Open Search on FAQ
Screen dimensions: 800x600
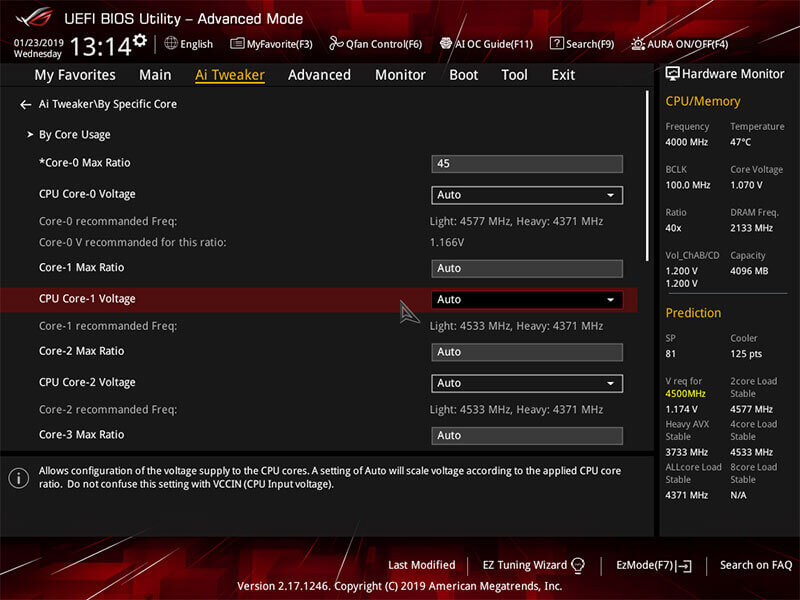point(756,565)
